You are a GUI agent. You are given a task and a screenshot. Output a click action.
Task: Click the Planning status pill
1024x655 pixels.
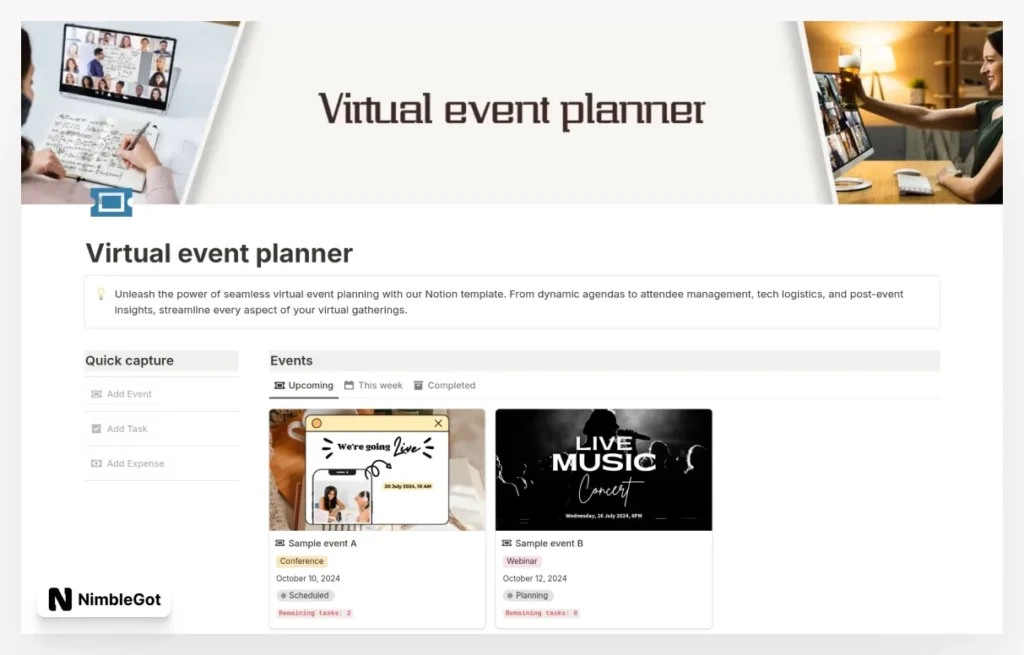pyautogui.click(x=528, y=595)
